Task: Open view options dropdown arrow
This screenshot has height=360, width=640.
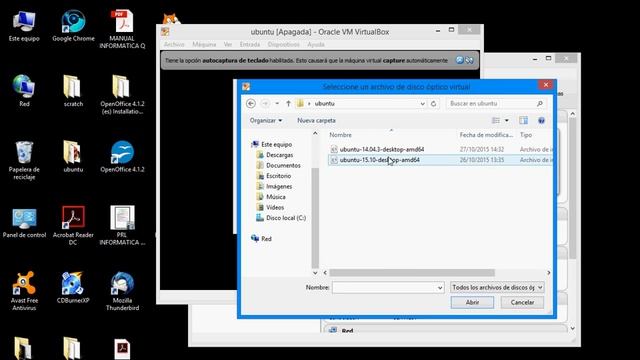Action: click(x=507, y=120)
